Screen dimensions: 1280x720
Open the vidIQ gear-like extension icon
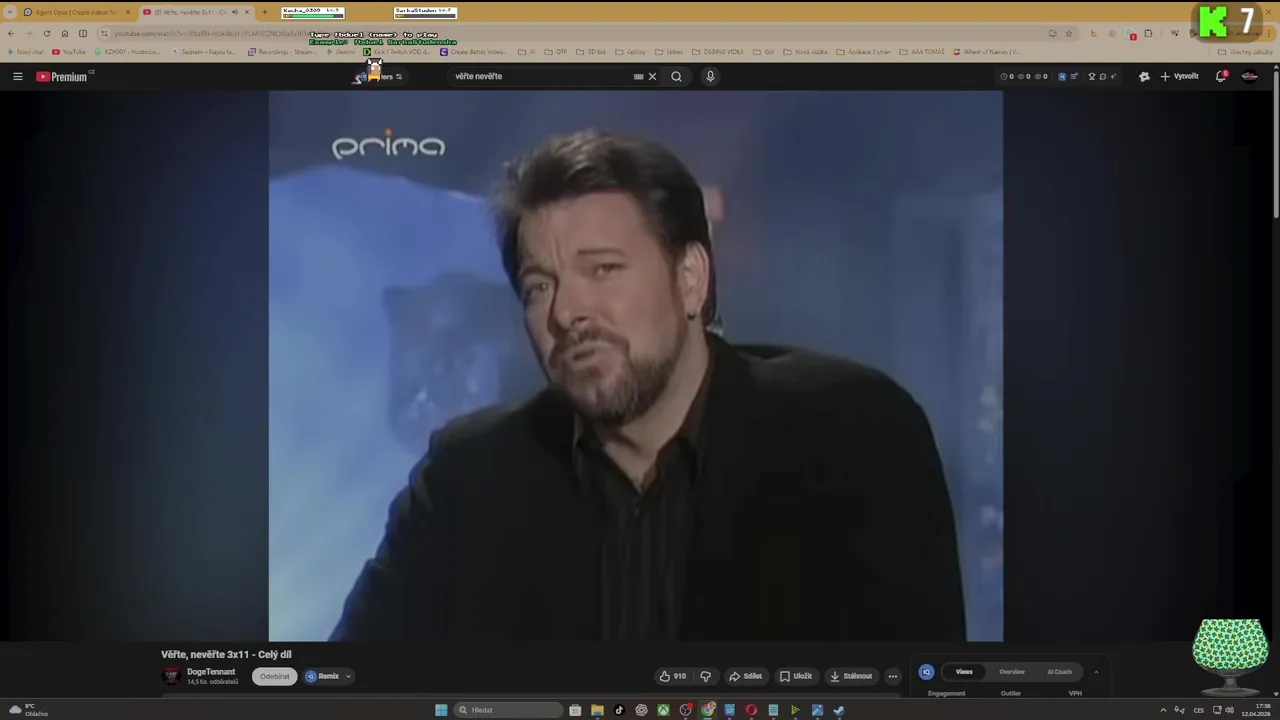[x=1144, y=76]
